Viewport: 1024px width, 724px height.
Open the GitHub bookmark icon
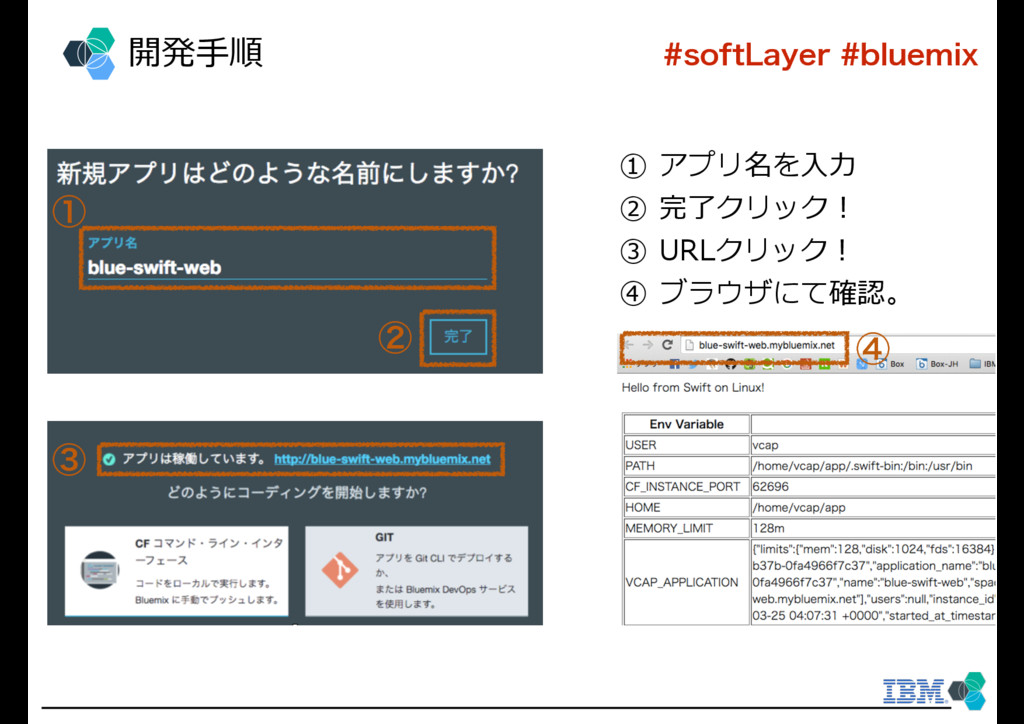click(x=730, y=364)
